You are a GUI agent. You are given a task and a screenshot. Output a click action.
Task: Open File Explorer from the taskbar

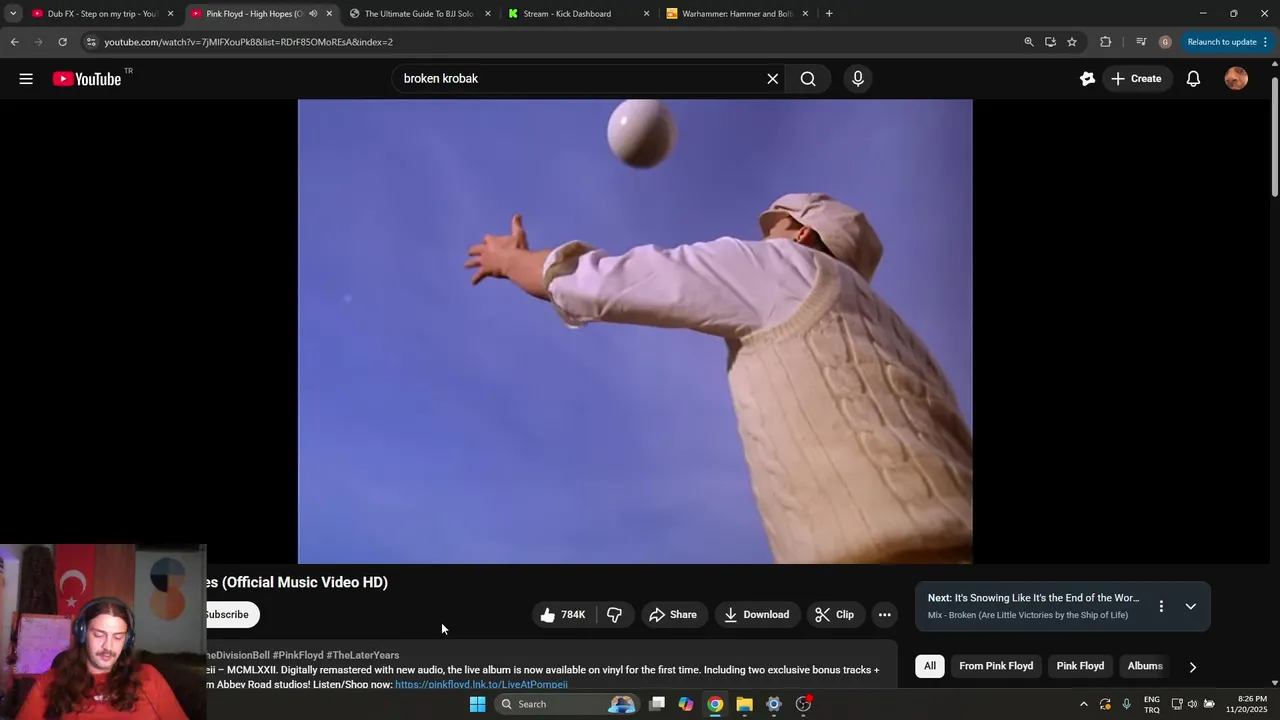tap(744, 704)
